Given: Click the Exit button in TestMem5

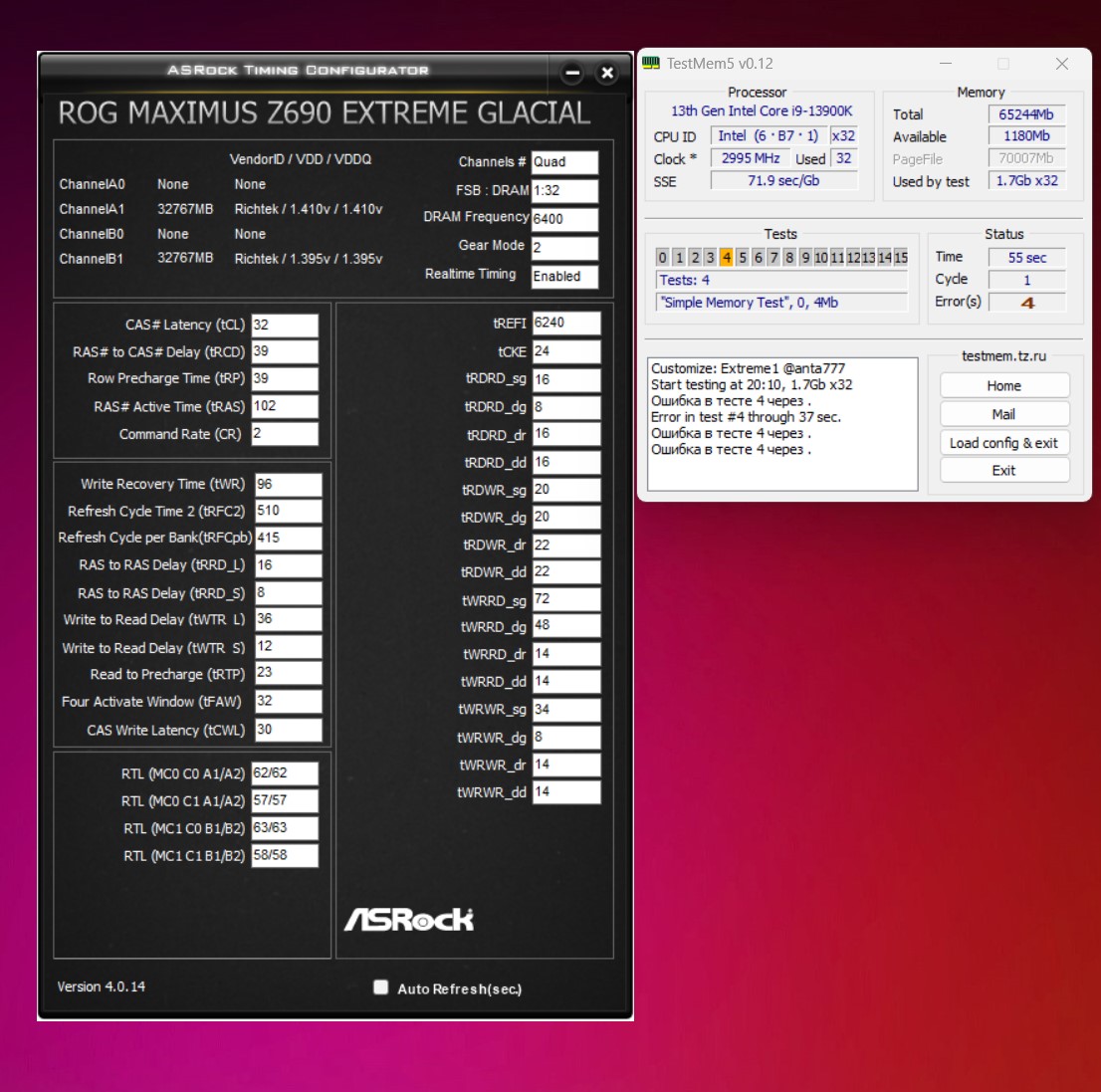Looking at the screenshot, I should (1004, 471).
